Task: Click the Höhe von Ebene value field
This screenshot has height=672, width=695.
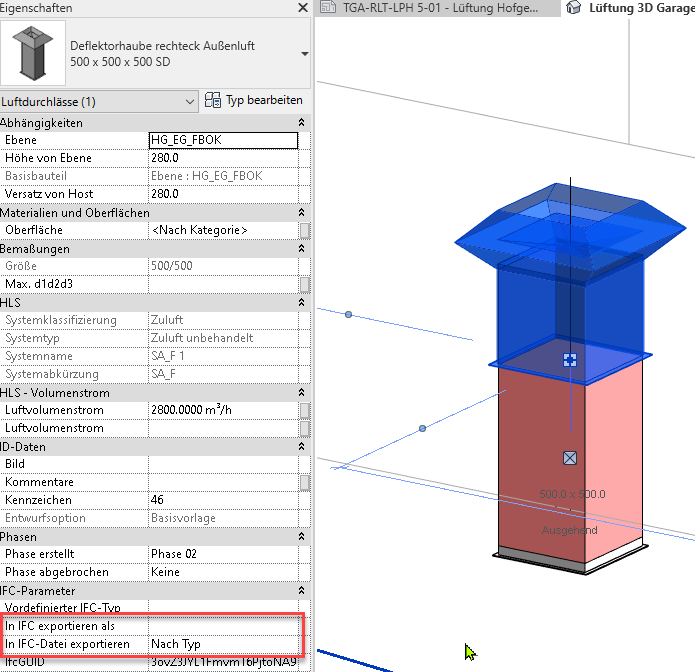Action: coord(222,158)
